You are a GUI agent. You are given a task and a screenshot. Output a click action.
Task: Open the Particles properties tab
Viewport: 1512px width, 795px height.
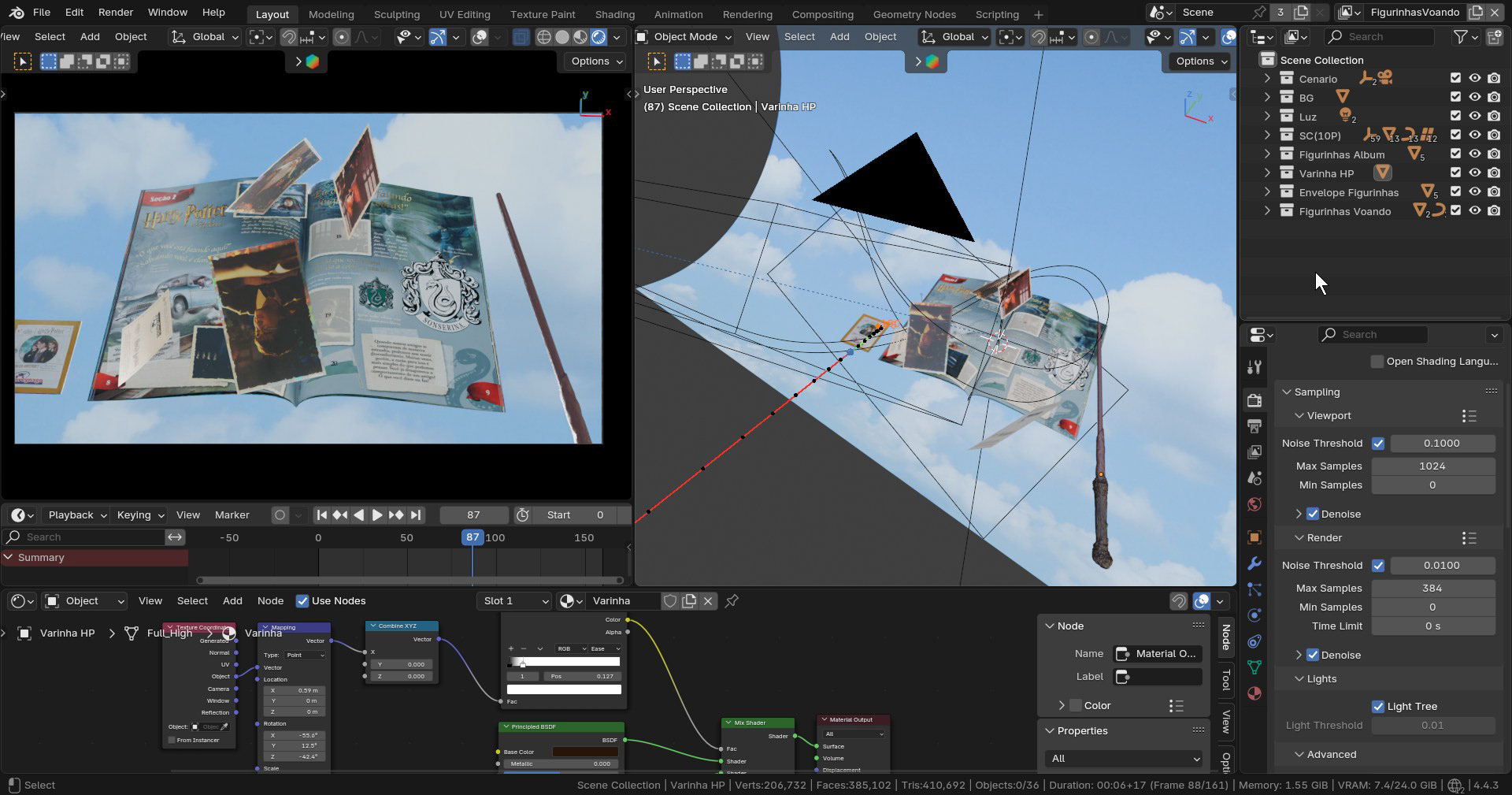coord(1254,589)
